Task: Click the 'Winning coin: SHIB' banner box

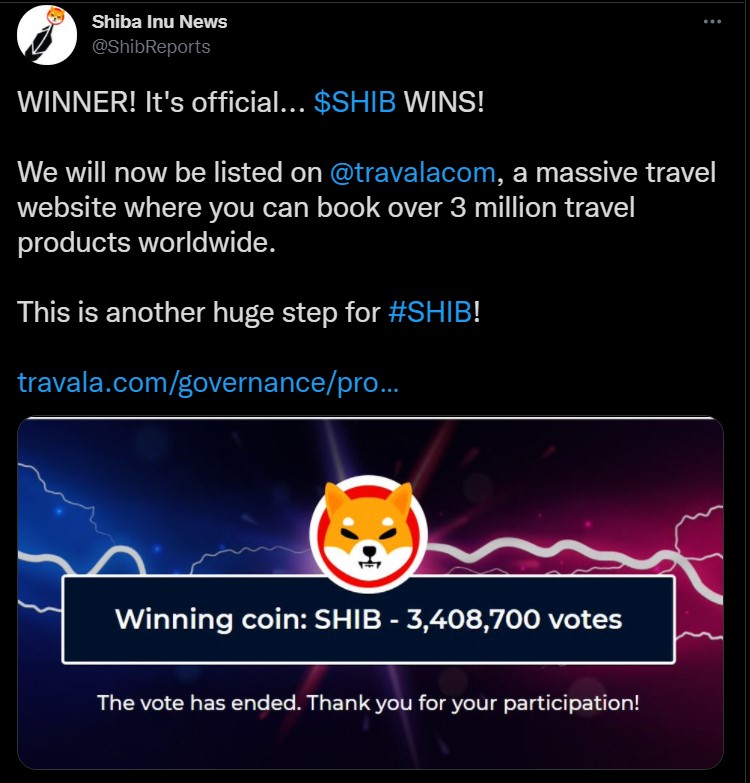Action: pyautogui.click(x=369, y=619)
